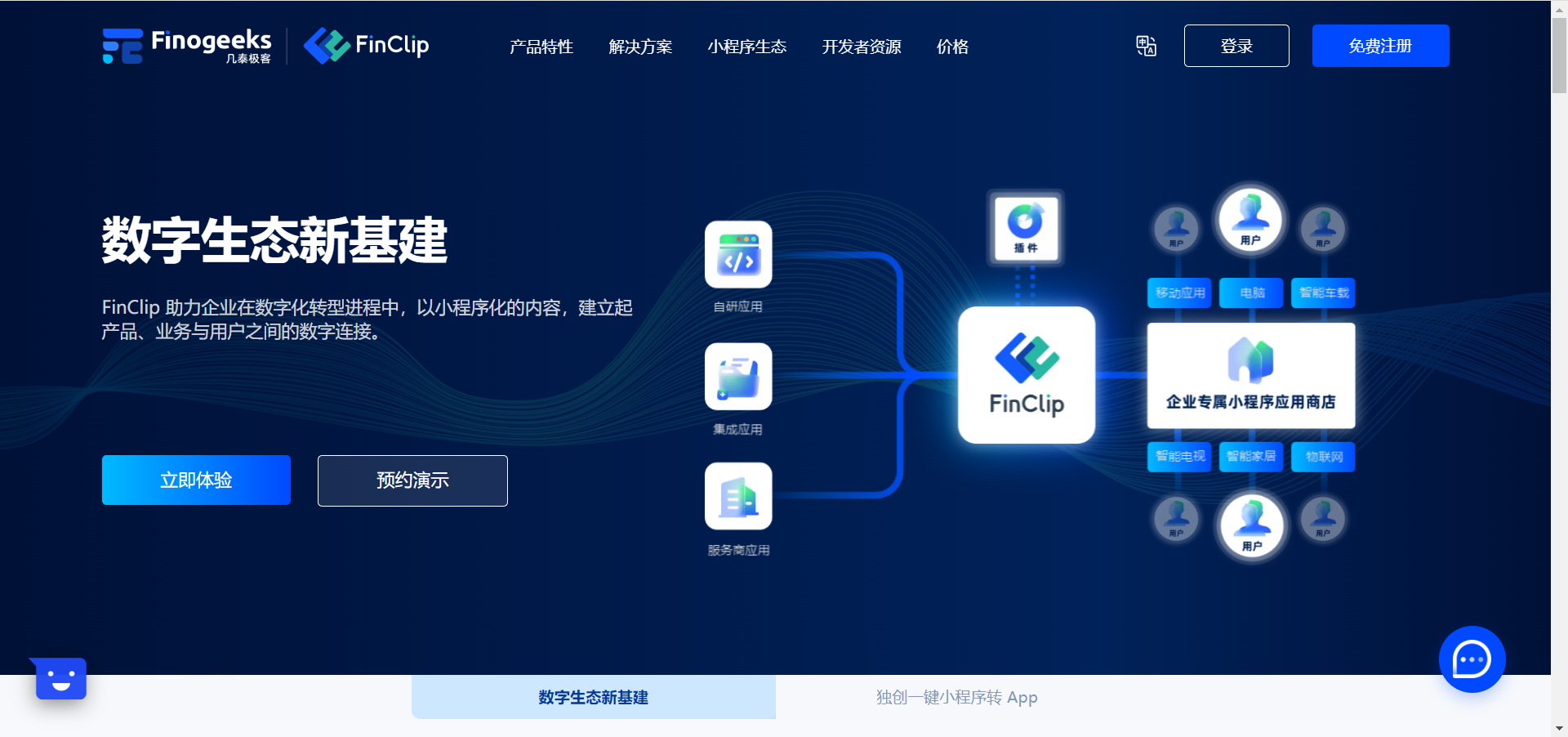
Task: Click the 智能家居 tag
Action: pos(1251,457)
